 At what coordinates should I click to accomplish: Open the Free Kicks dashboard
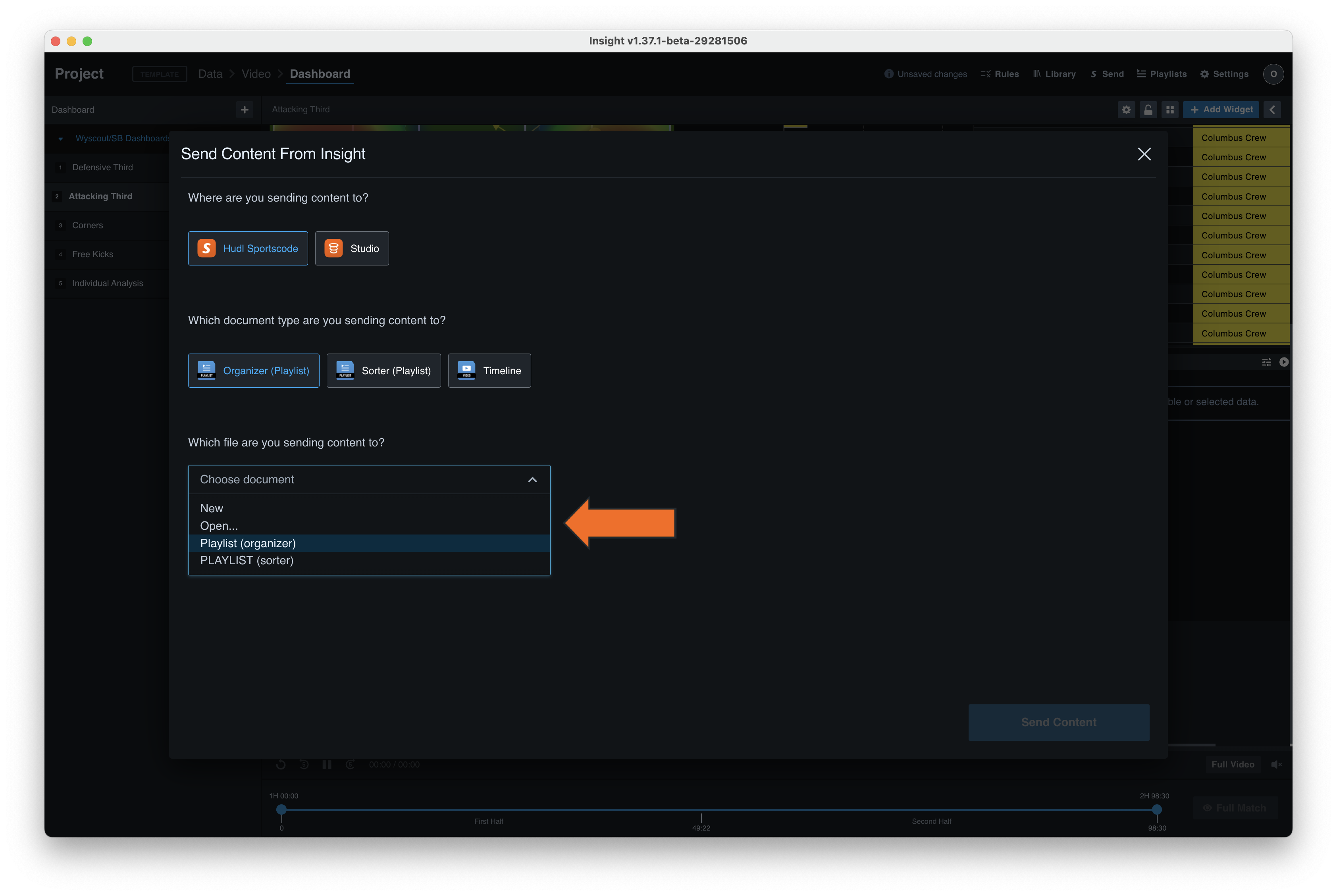point(92,254)
